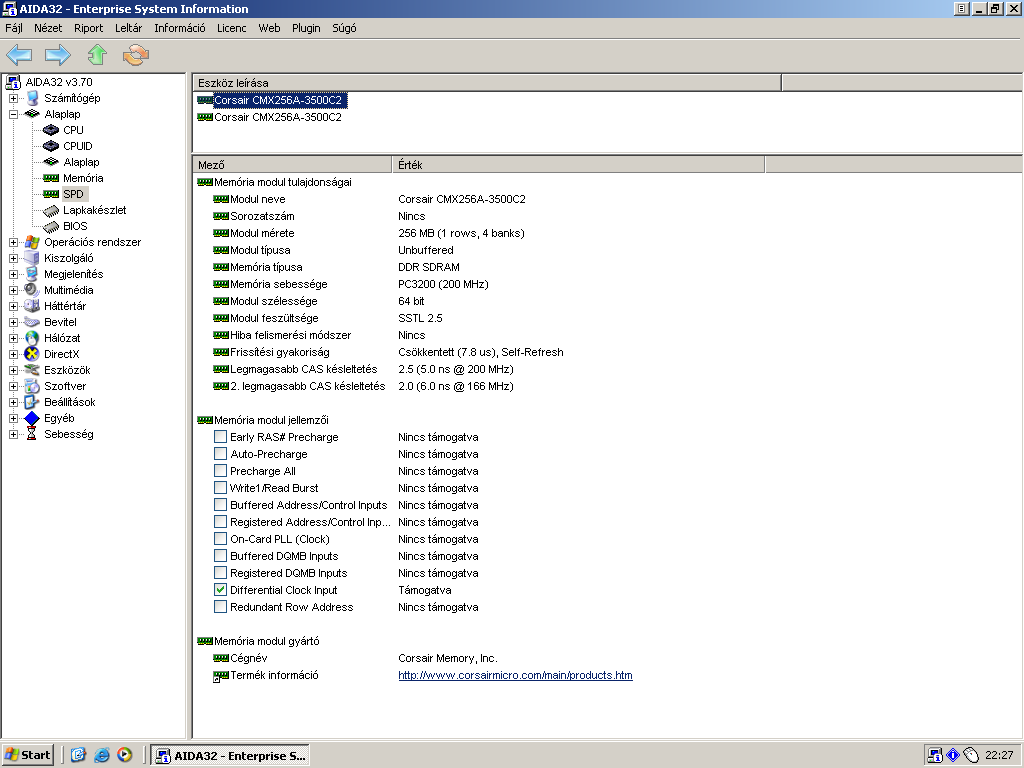Click the Multimédia speaker icon
Viewport: 1024px width, 768px height.
pyautogui.click(x=32, y=290)
